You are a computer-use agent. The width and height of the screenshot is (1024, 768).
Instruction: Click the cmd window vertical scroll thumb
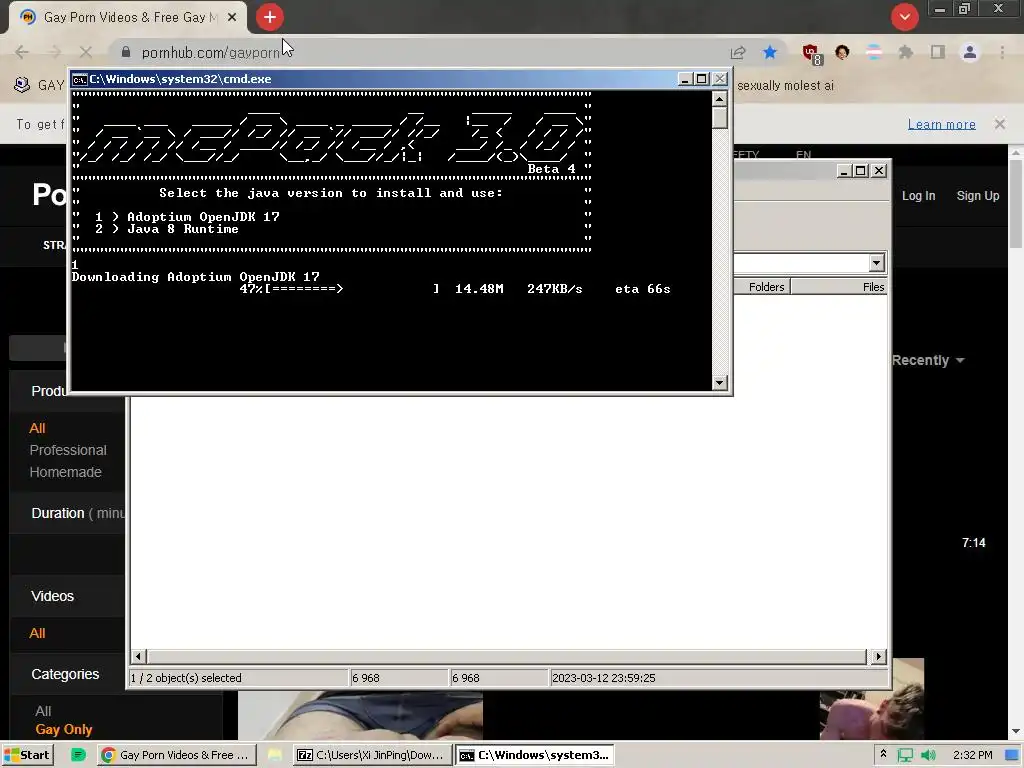tap(719, 118)
